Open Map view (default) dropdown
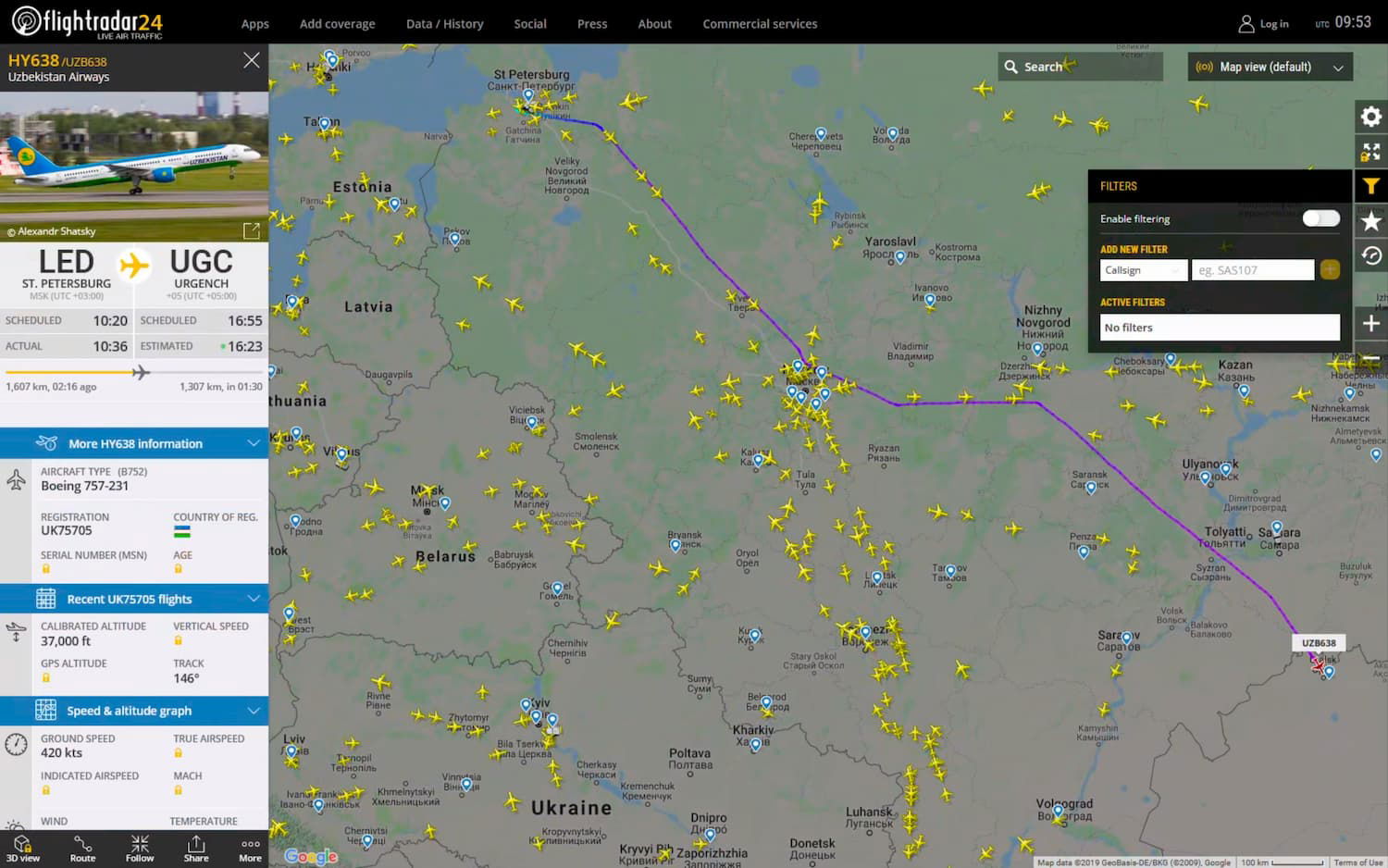The height and width of the screenshot is (868, 1388). point(1270,67)
